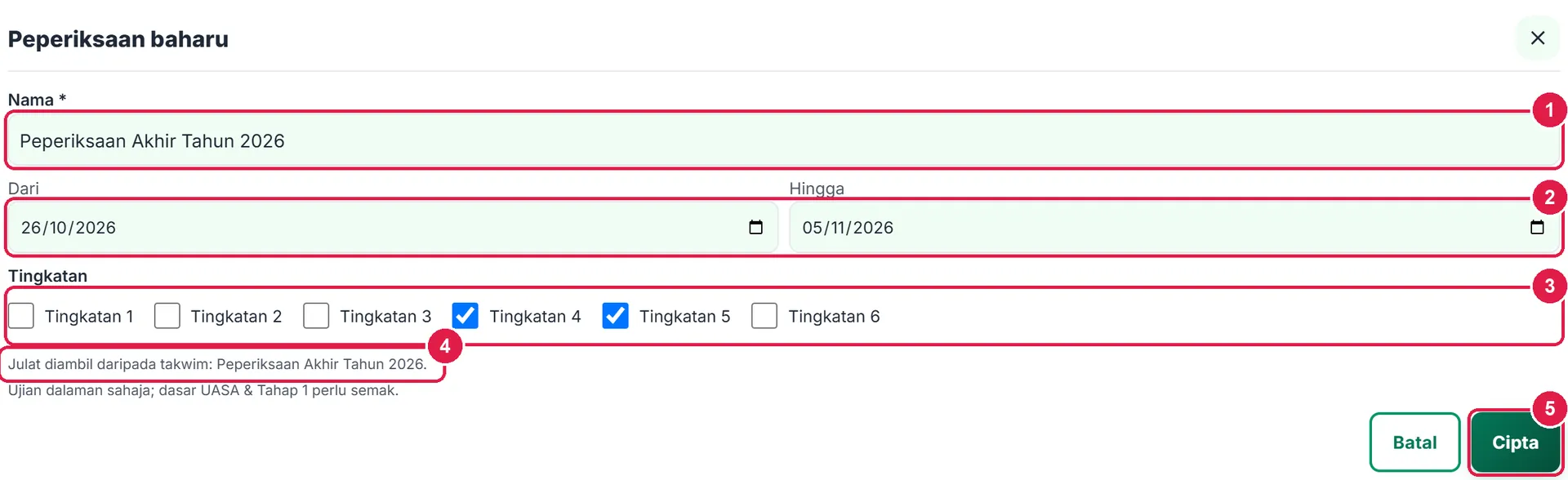Select the Tingkatan 6 checkbox
Screen dimensions: 1568x480
pyautogui.click(x=764, y=316)
